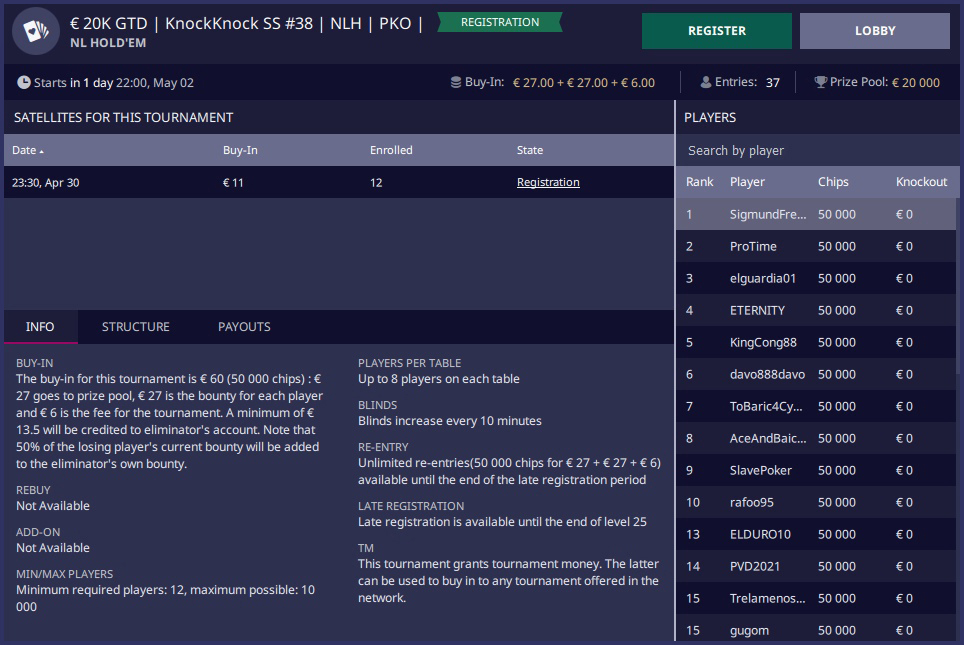Switch to the Structure tab
The width and height of the screenshot is (964, 645).
pos(135,327)
